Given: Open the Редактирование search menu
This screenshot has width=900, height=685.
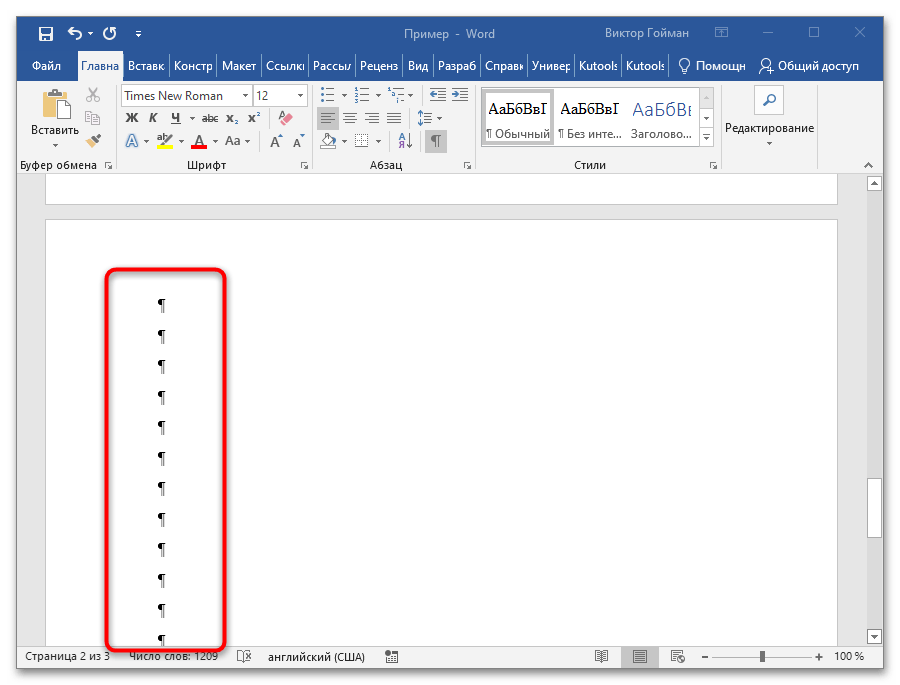Looking at the screenshot, I should (x=769, y=117).
